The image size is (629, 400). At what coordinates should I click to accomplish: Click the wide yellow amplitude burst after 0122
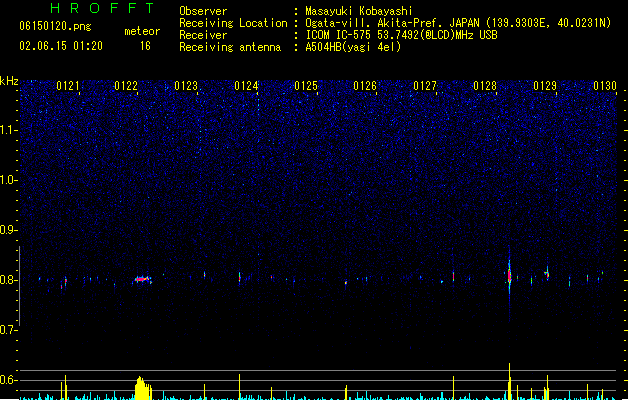click(143, 388)
